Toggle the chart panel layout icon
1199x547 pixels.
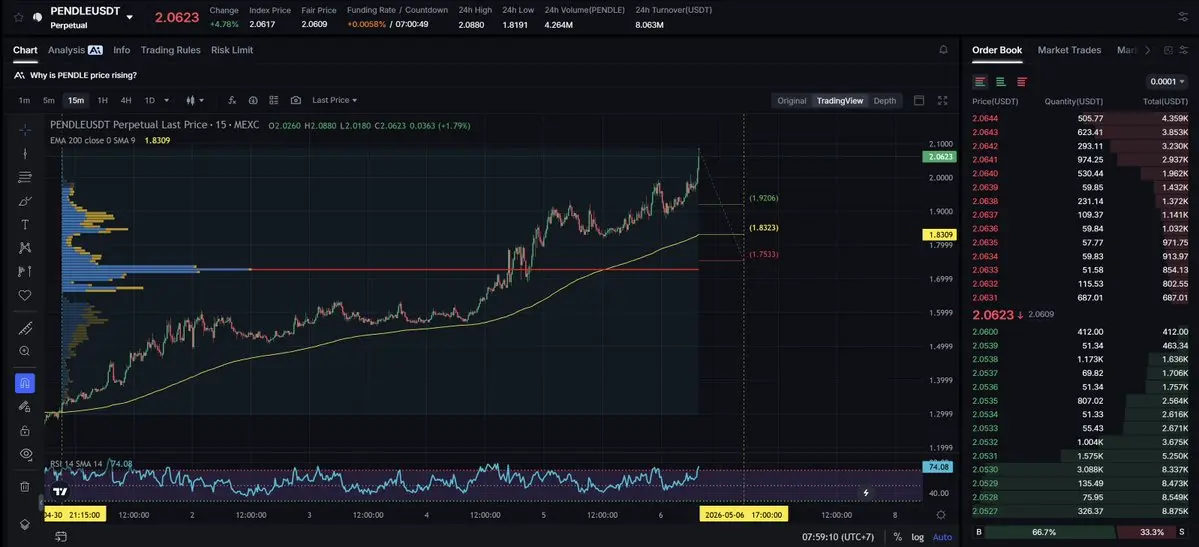(919, 100)
